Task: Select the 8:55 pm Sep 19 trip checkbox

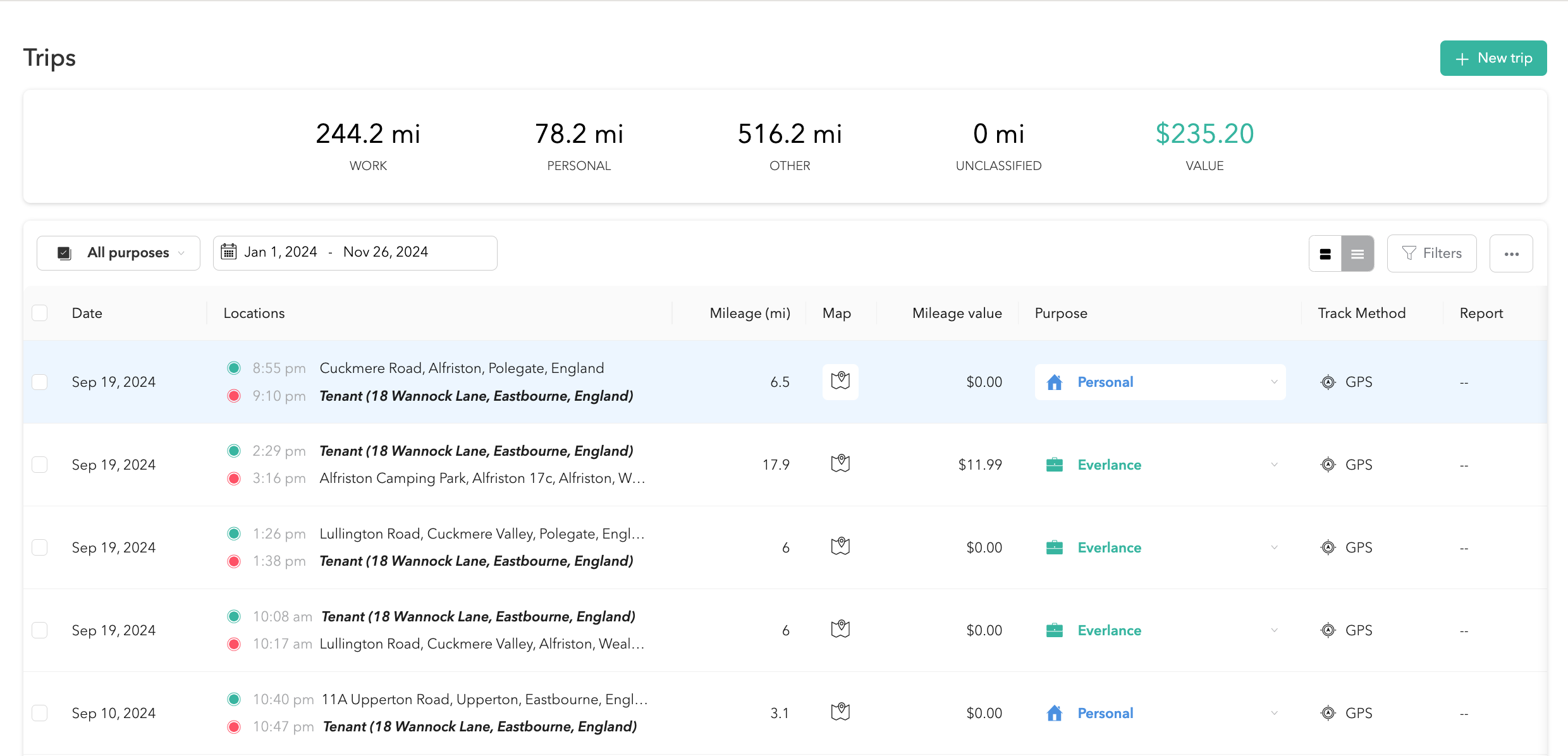Action: coord(40,382)
